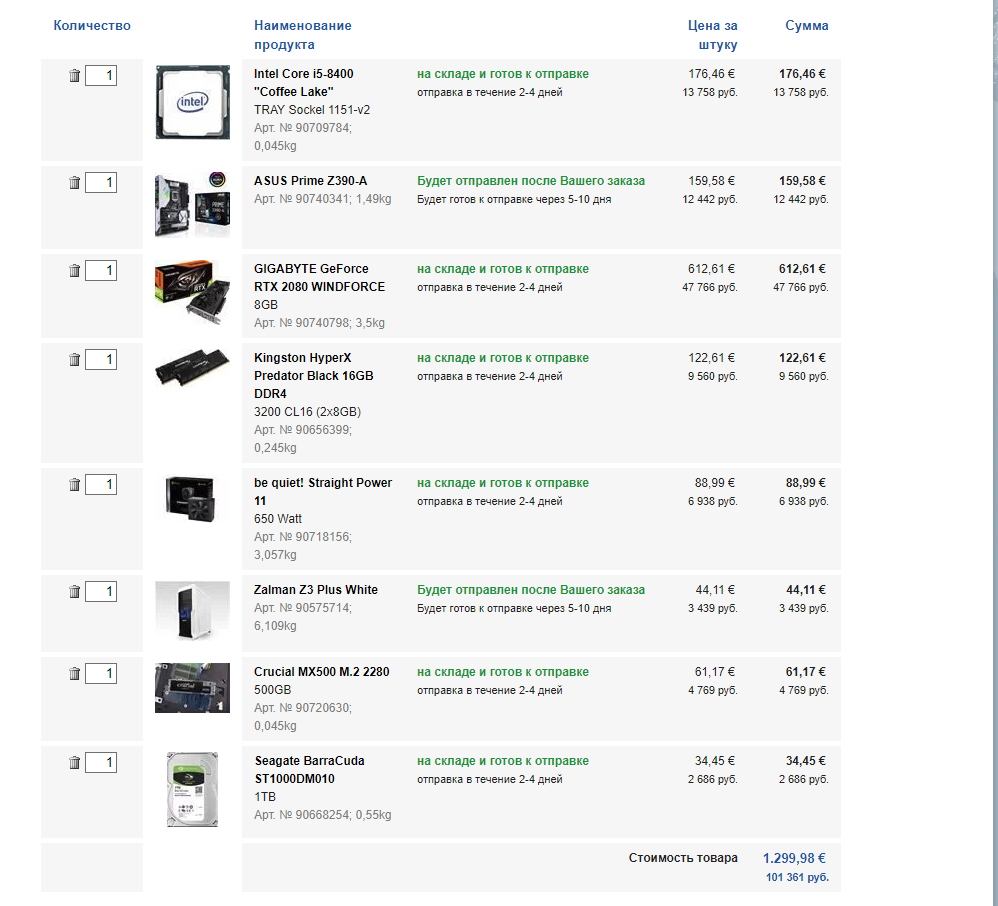The image size is (998, 906).
Task: Select 47 766 руб. unit price
Action: (710, 287)
